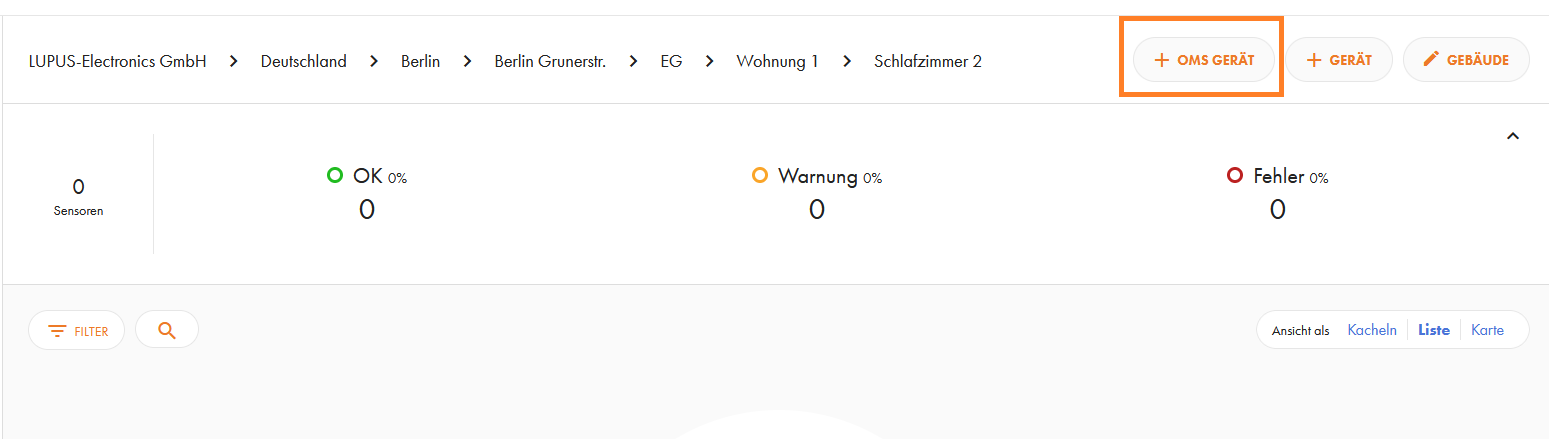Viewport: 1549px width, 439px height.
Task: Open Gebäude edit with pencil icon
Action: pyautogui.click(x=1466, y=60)
